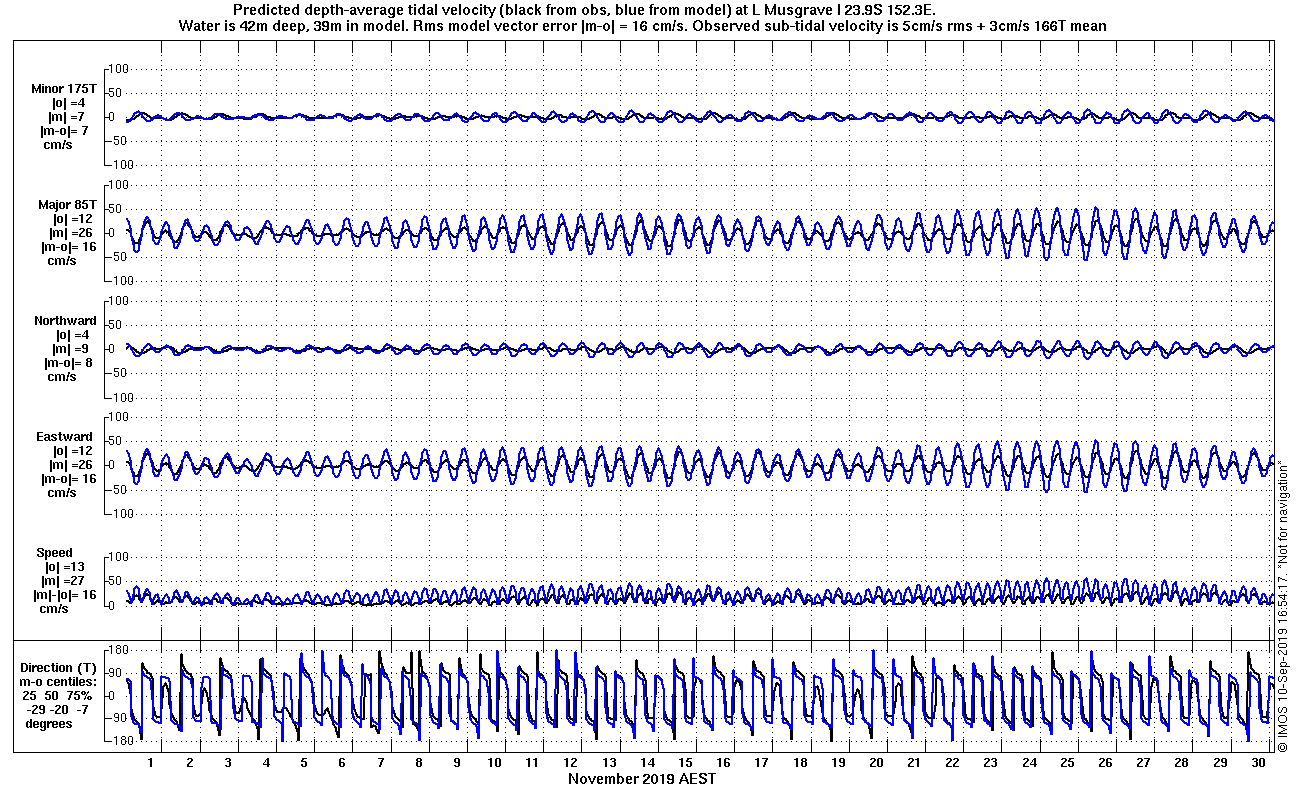Click day '30' on the date axis
This screenshot has height=800, width=1300.
pyautogui.click(x=1259, y=763)
